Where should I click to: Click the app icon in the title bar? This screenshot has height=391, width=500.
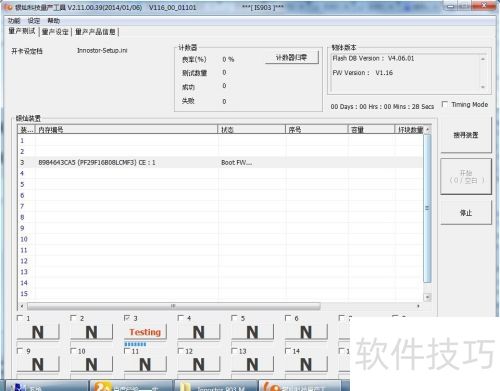9,7
